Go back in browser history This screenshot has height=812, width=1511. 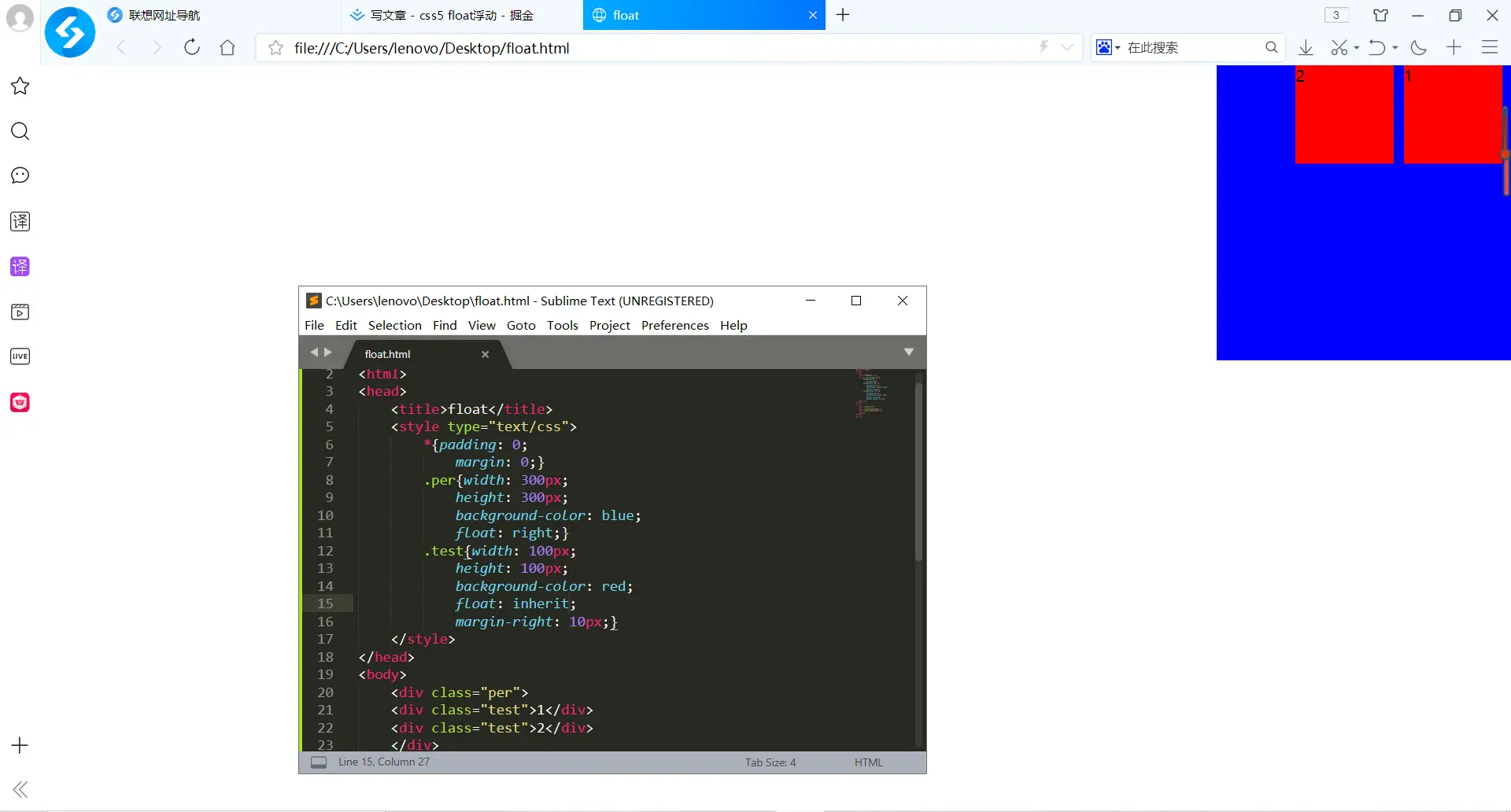pos(121,48)
